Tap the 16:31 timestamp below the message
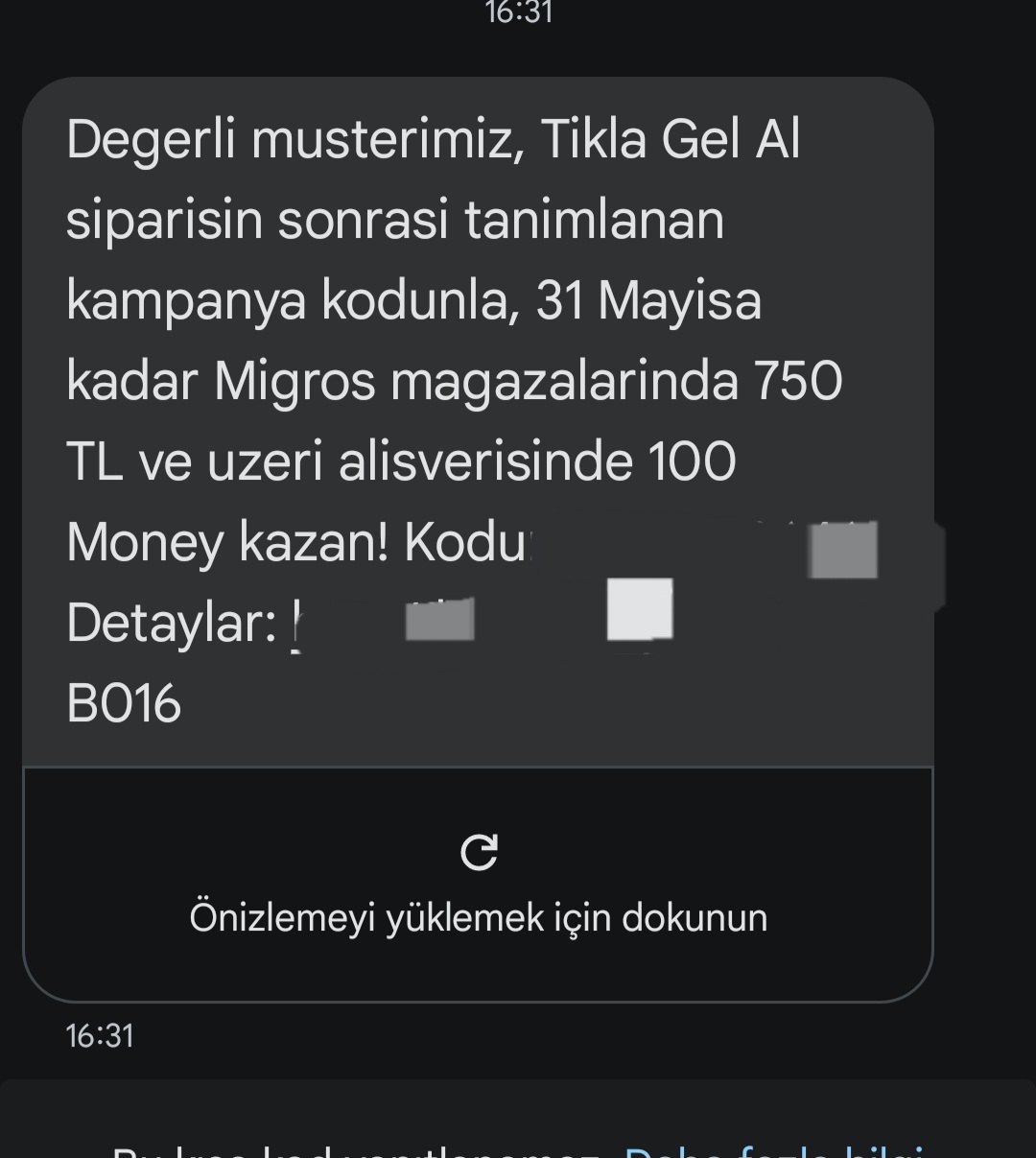 [100, 1036]
